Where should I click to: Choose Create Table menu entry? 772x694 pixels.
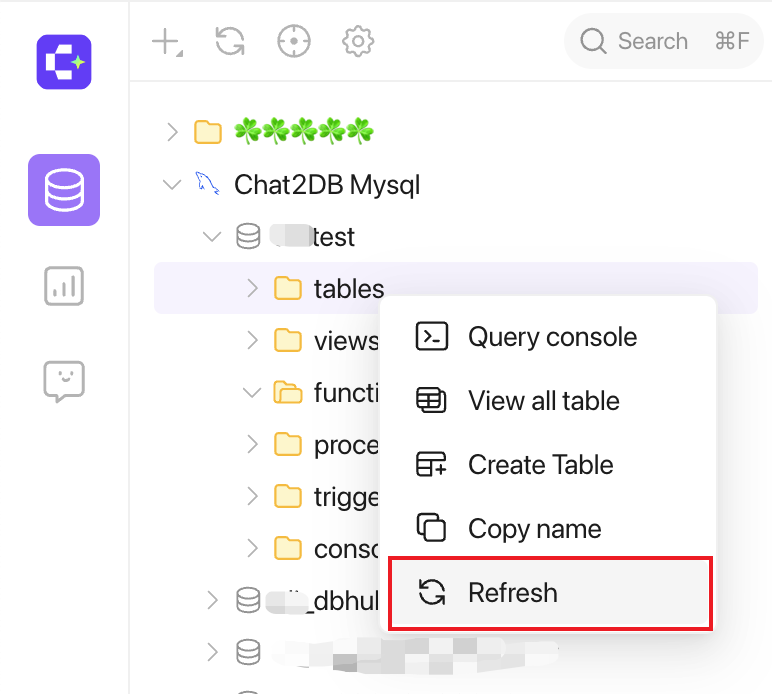click(550, 465)
